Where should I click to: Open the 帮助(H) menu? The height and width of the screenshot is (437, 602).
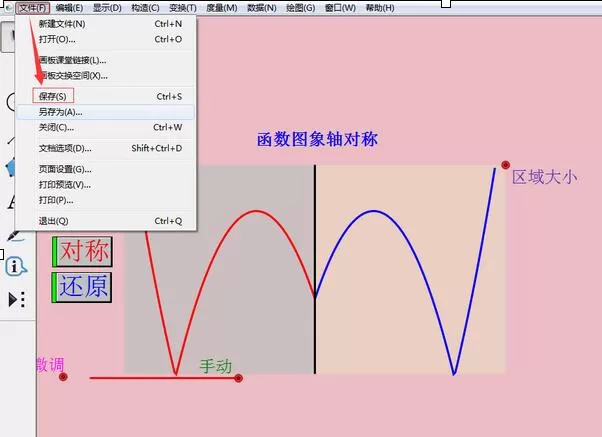380,8
